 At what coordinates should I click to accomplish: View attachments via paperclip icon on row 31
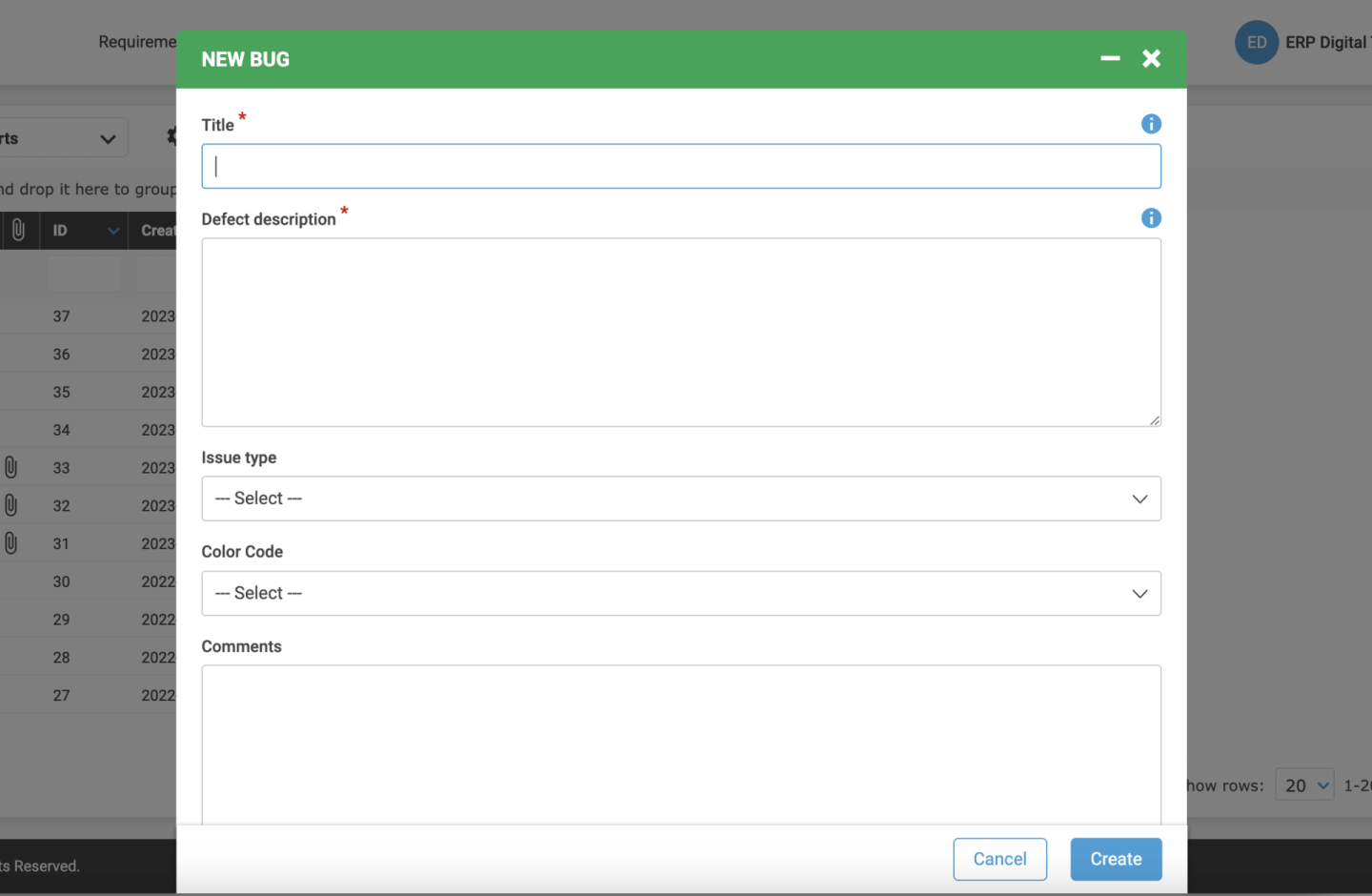(x=10, y=543)
